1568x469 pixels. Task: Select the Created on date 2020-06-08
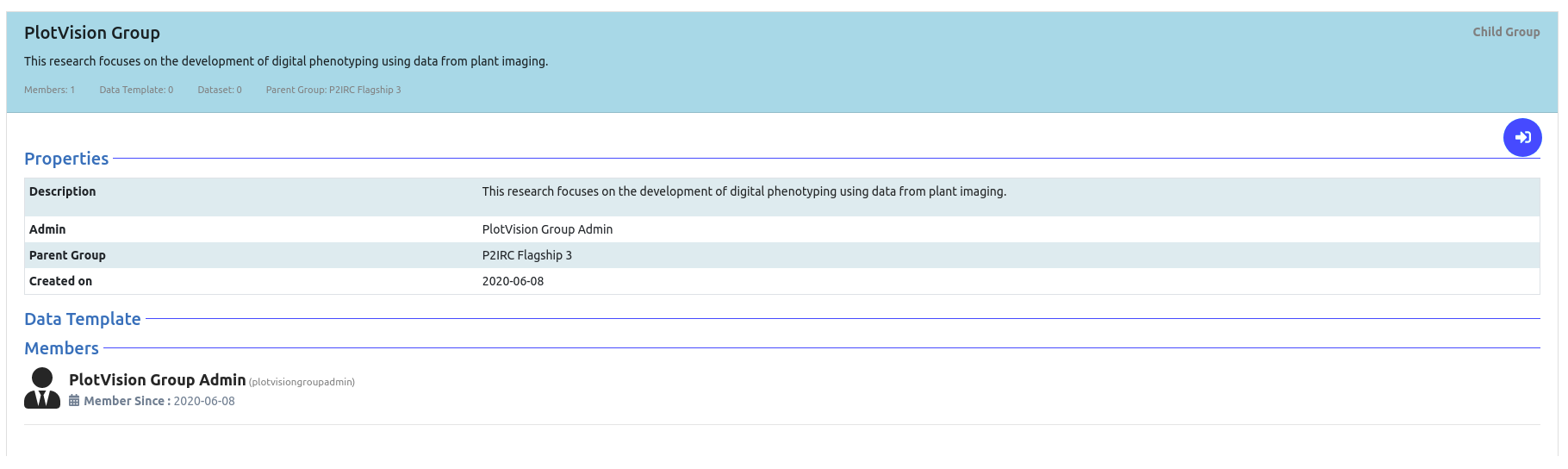click(x=513, y=281)
